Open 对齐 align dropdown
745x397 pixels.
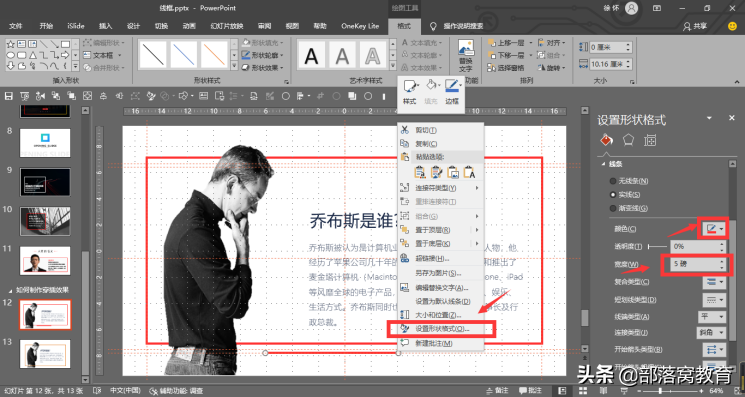click(x=551, y=43)
